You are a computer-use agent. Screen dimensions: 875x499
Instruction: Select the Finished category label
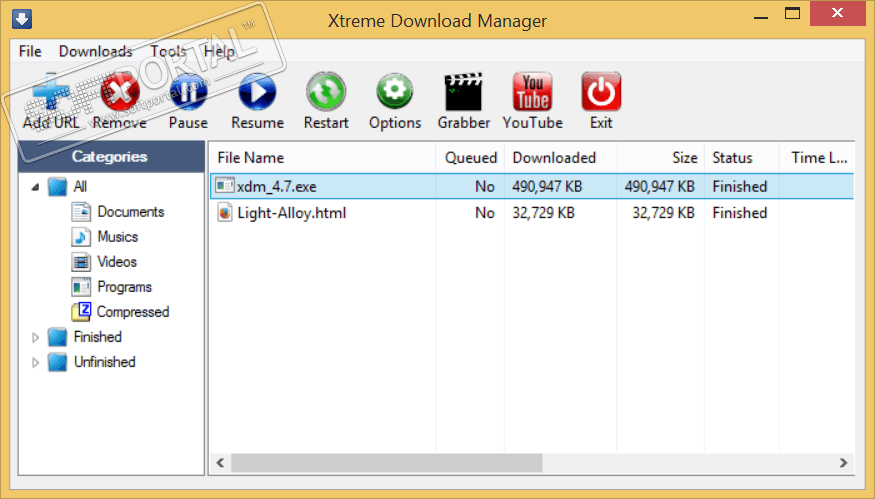(98, 337)
